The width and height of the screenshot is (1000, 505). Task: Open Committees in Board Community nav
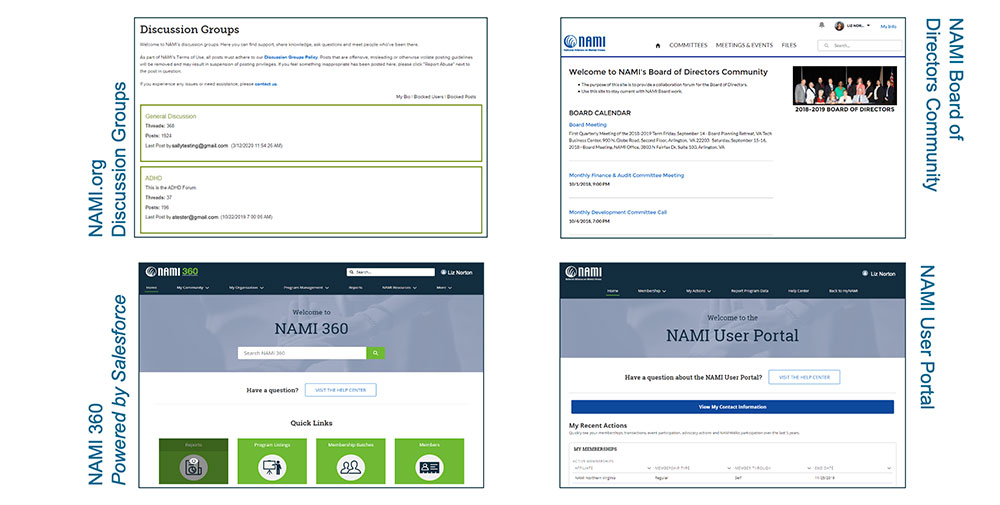pos(688,45)
